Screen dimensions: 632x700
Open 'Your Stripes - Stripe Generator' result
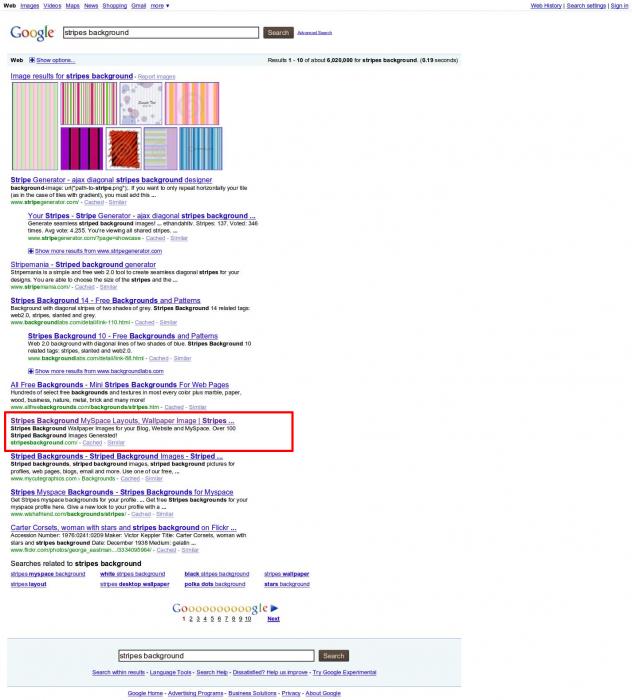pyautogui.click(x=141, y=216)
